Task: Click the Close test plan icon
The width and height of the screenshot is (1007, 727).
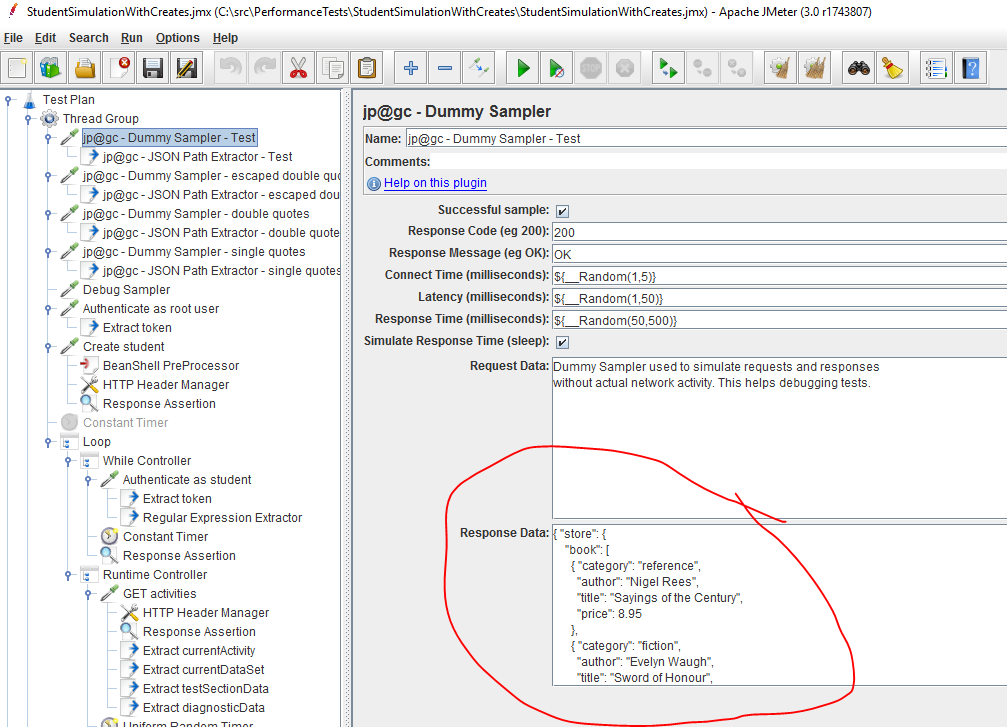Action: coord(119,67)
